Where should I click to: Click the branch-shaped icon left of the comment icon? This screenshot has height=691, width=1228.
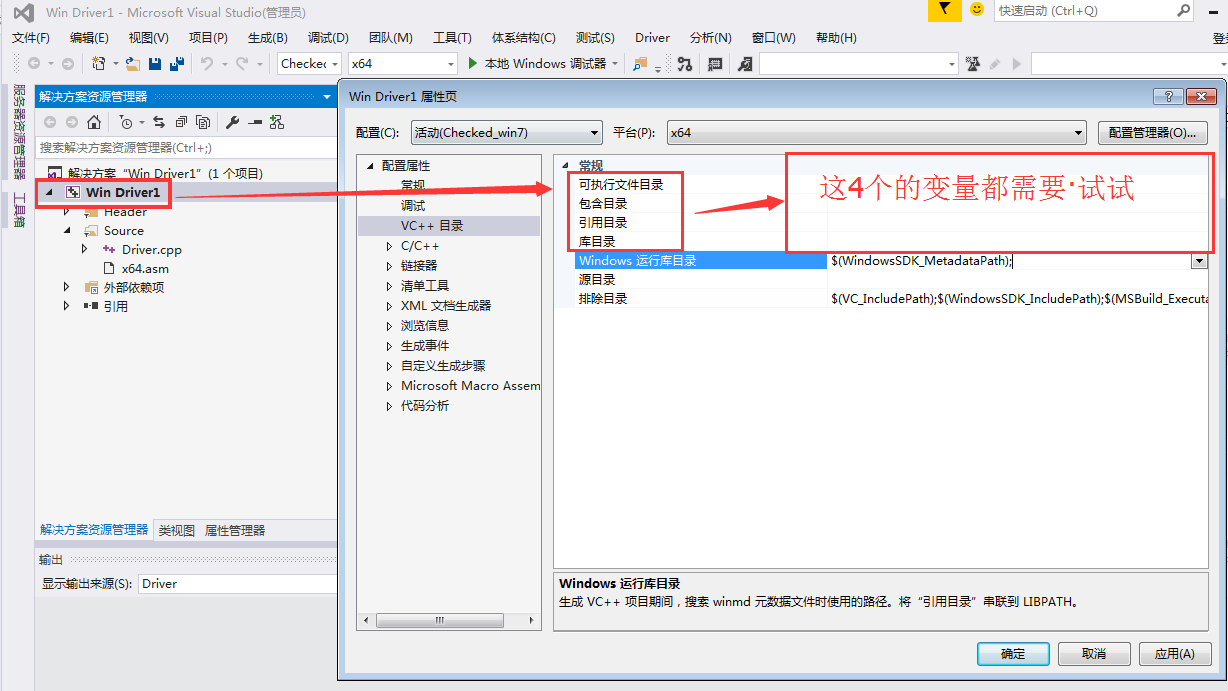click(x=684, y=63)
